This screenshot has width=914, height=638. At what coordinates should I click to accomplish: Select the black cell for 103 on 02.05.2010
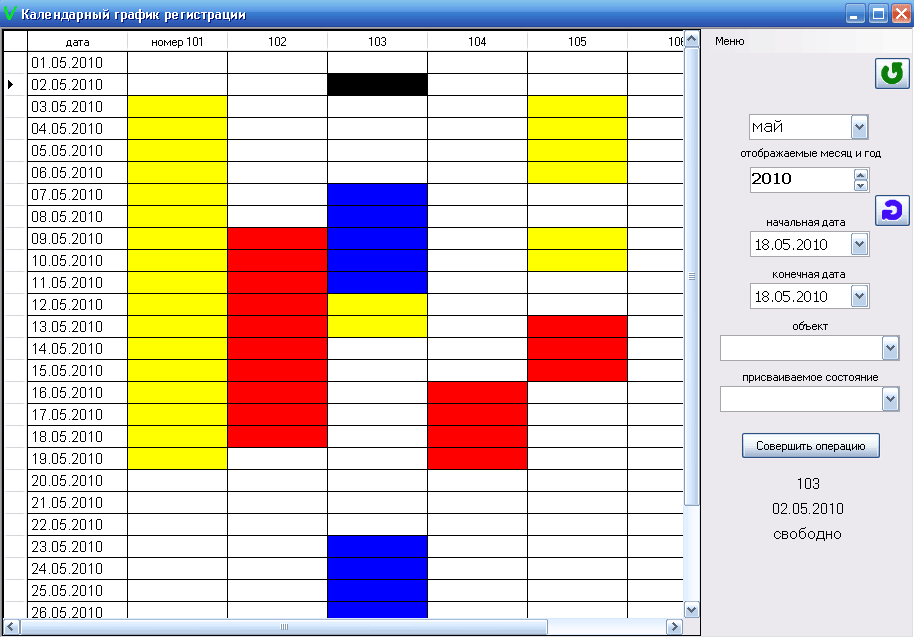point(377,84)
